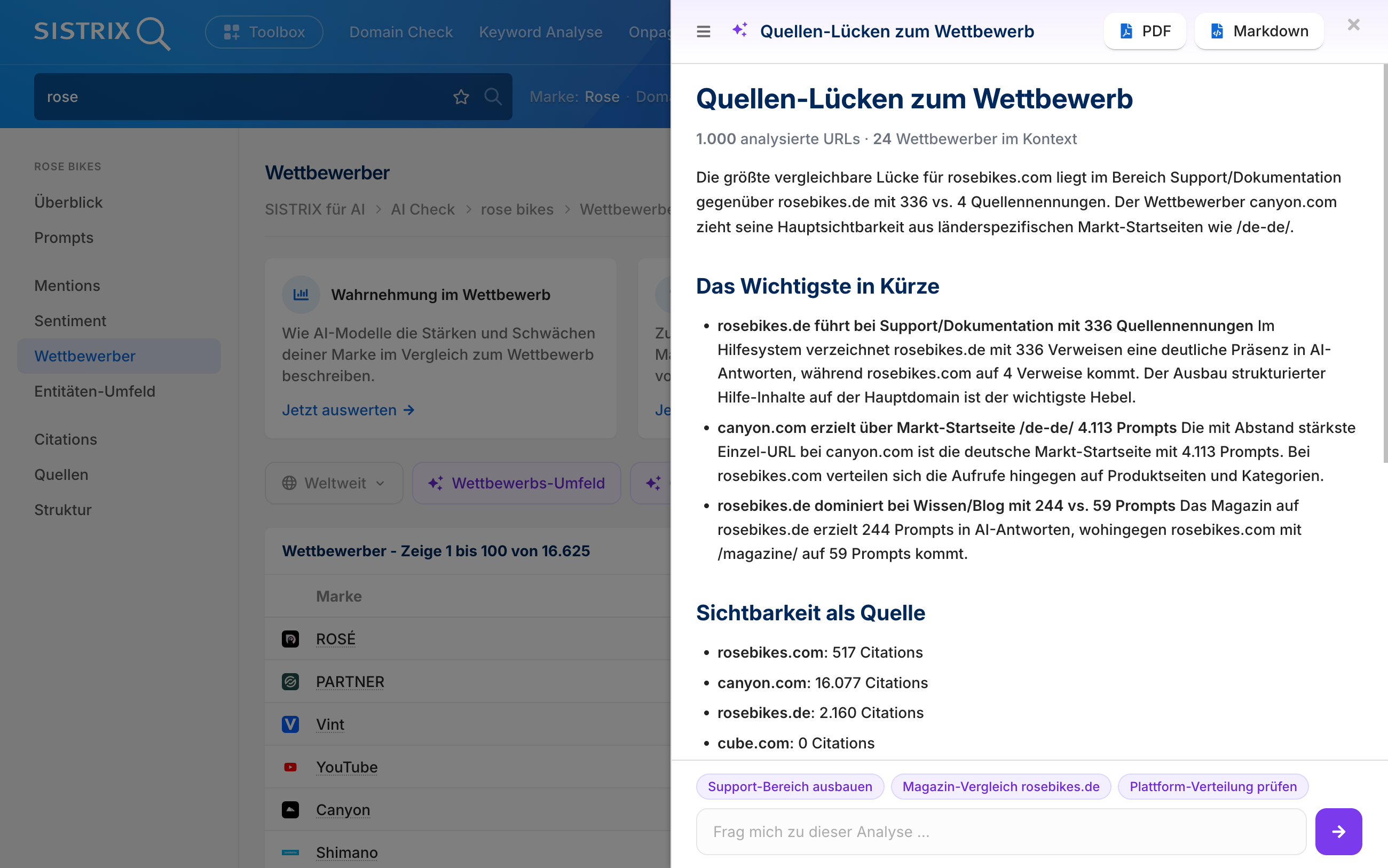Open YouTube brand link
1388x868 pixels.
coord(346,767)
